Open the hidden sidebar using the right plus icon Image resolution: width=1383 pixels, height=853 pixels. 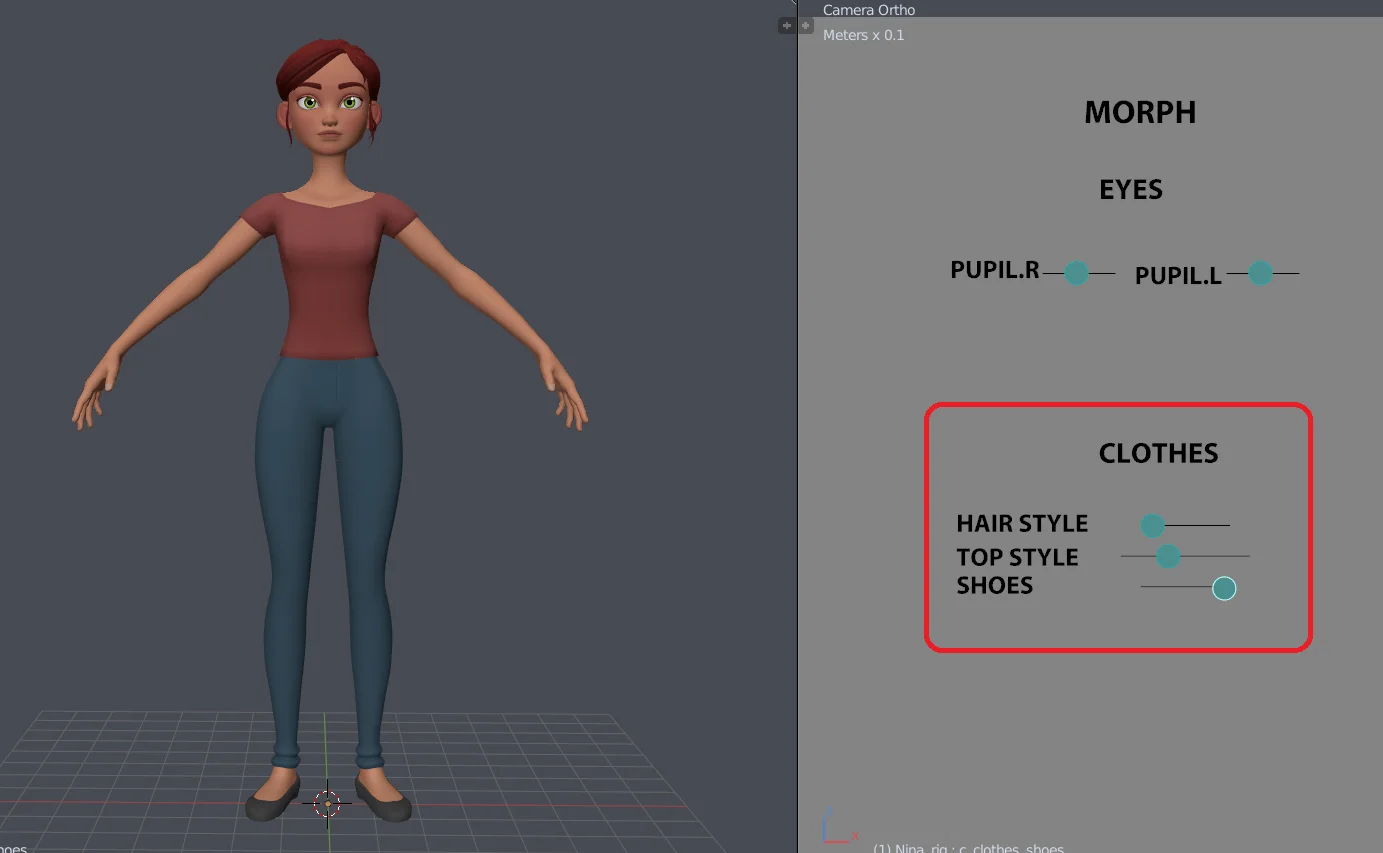point(804,25)
